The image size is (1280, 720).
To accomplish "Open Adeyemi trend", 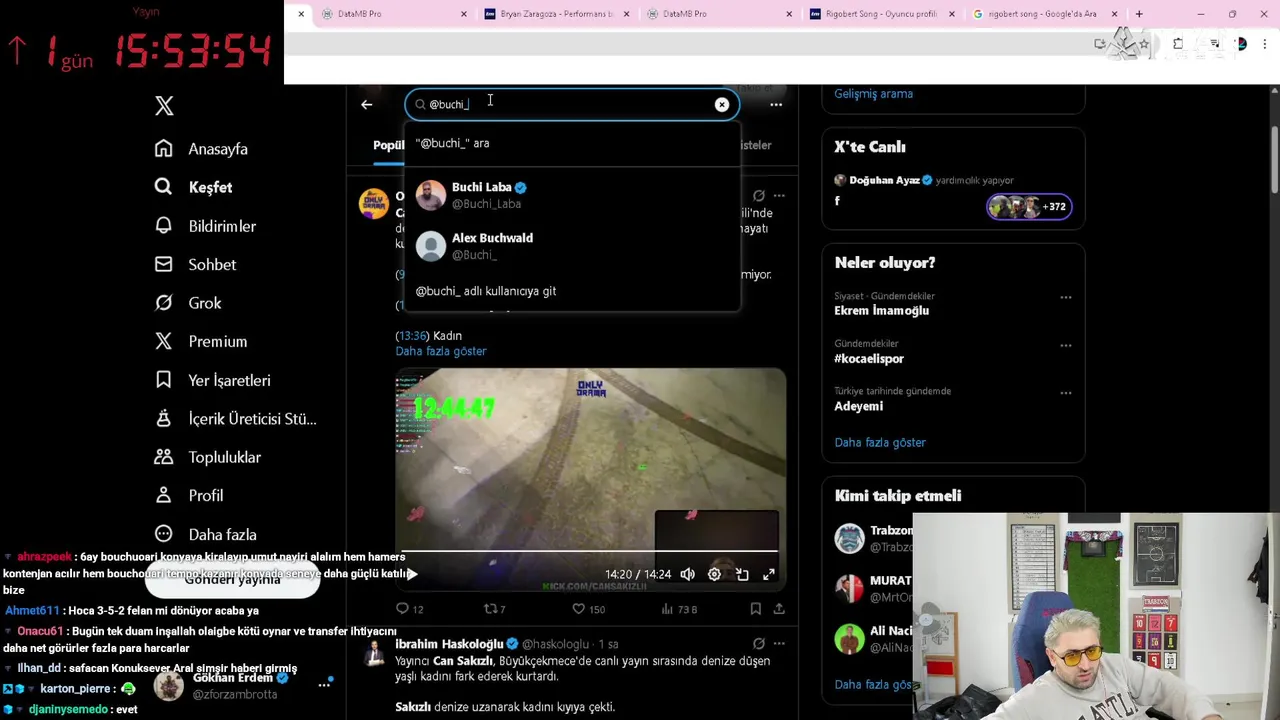I will 859,407.
